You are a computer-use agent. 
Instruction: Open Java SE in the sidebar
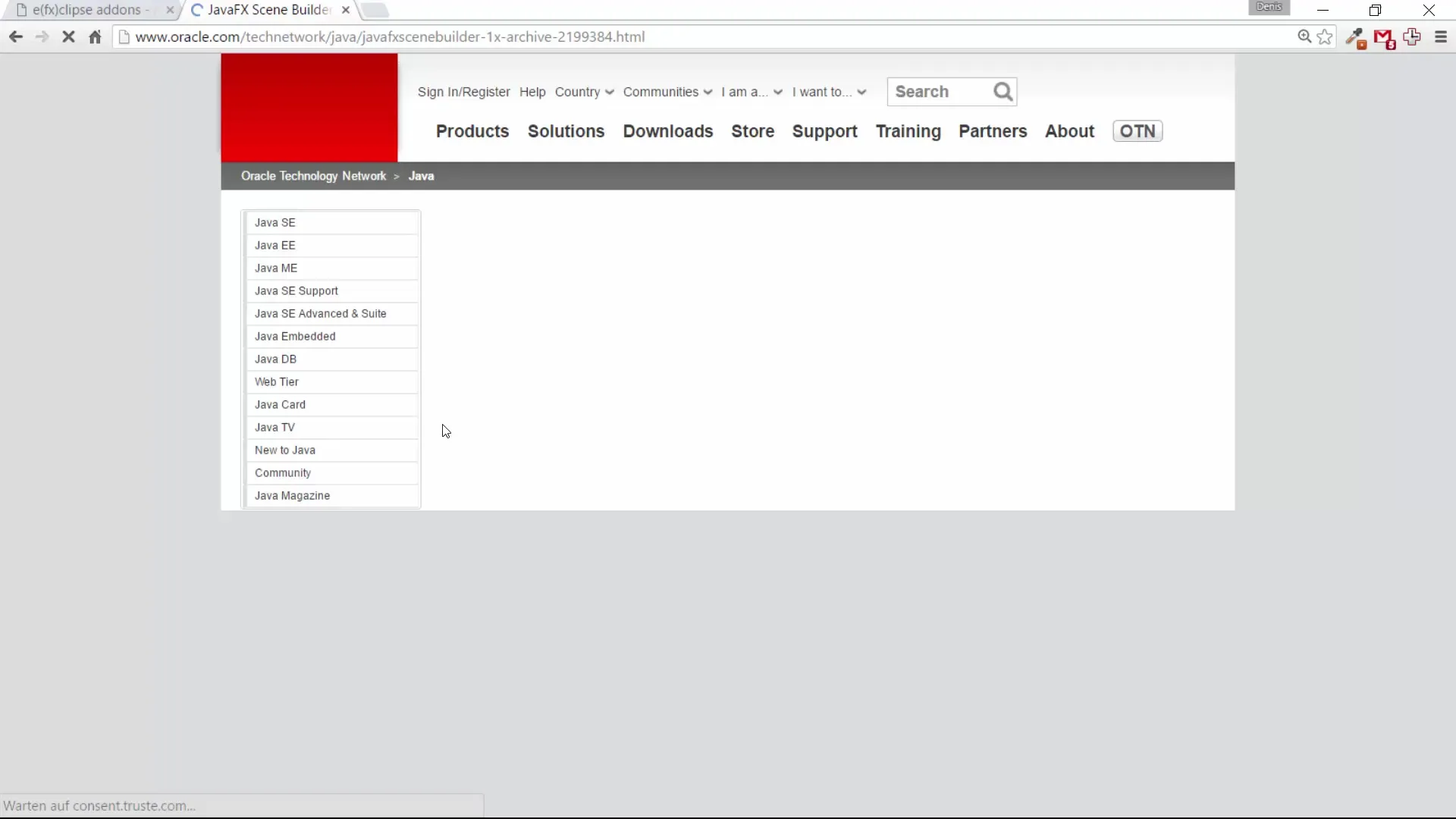click(332, 223)
